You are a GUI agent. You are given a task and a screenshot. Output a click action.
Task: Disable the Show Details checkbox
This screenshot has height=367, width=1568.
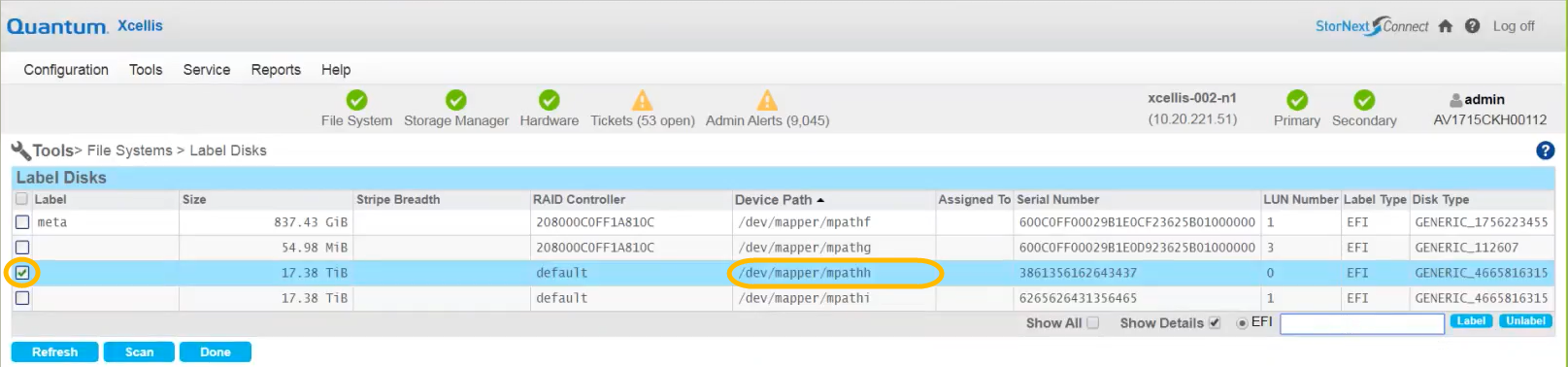1214,322
